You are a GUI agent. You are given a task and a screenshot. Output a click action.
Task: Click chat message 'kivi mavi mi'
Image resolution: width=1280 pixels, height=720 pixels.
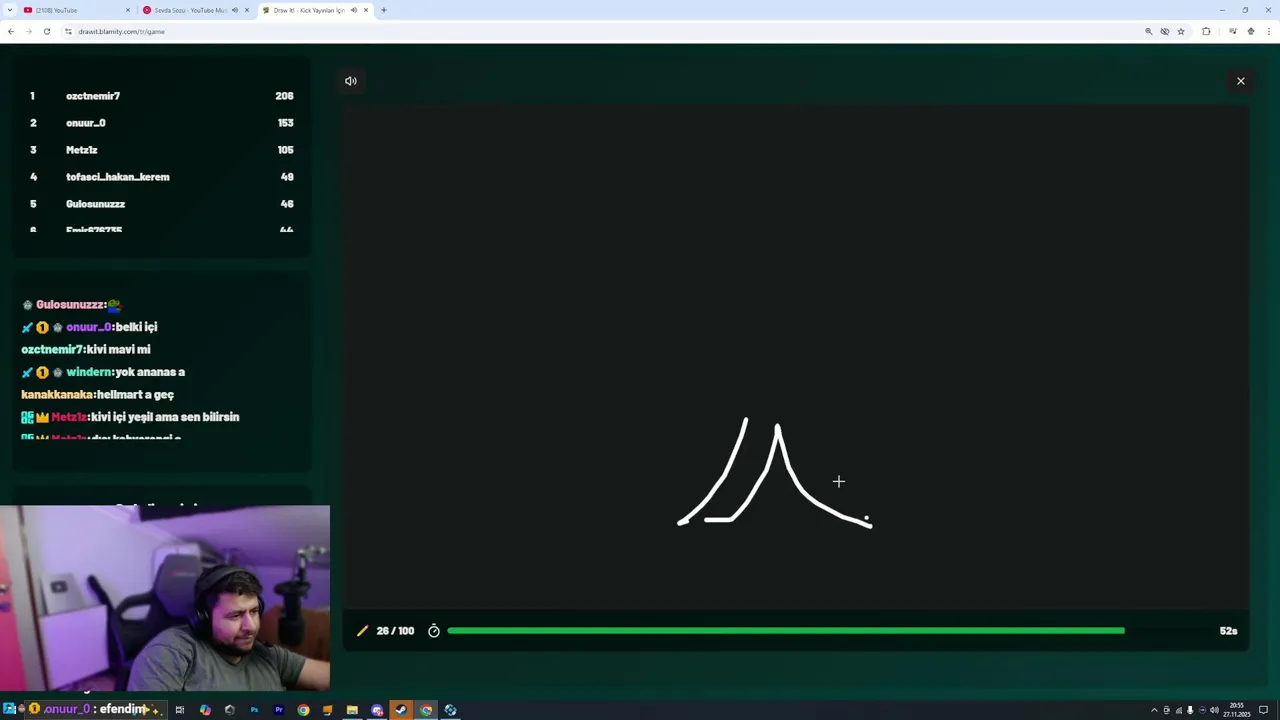(x=119, y=350)
